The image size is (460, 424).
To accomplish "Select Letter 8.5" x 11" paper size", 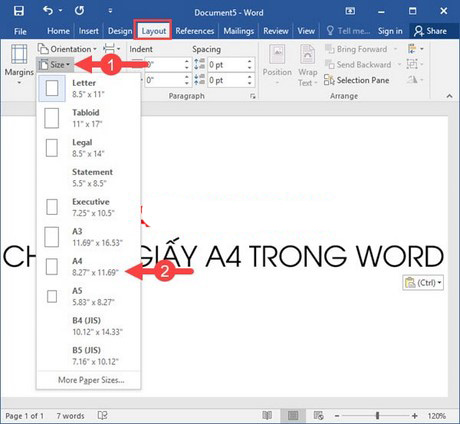I will pos(89,88).
